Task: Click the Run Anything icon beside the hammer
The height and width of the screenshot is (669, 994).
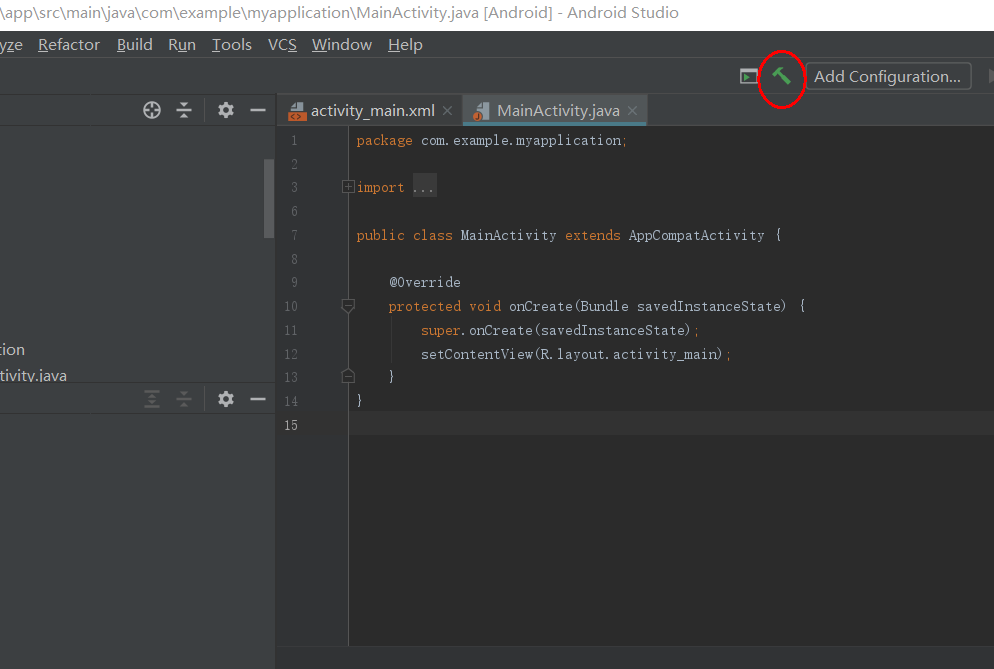Action: pyautogui.click(x=749, y=76)
